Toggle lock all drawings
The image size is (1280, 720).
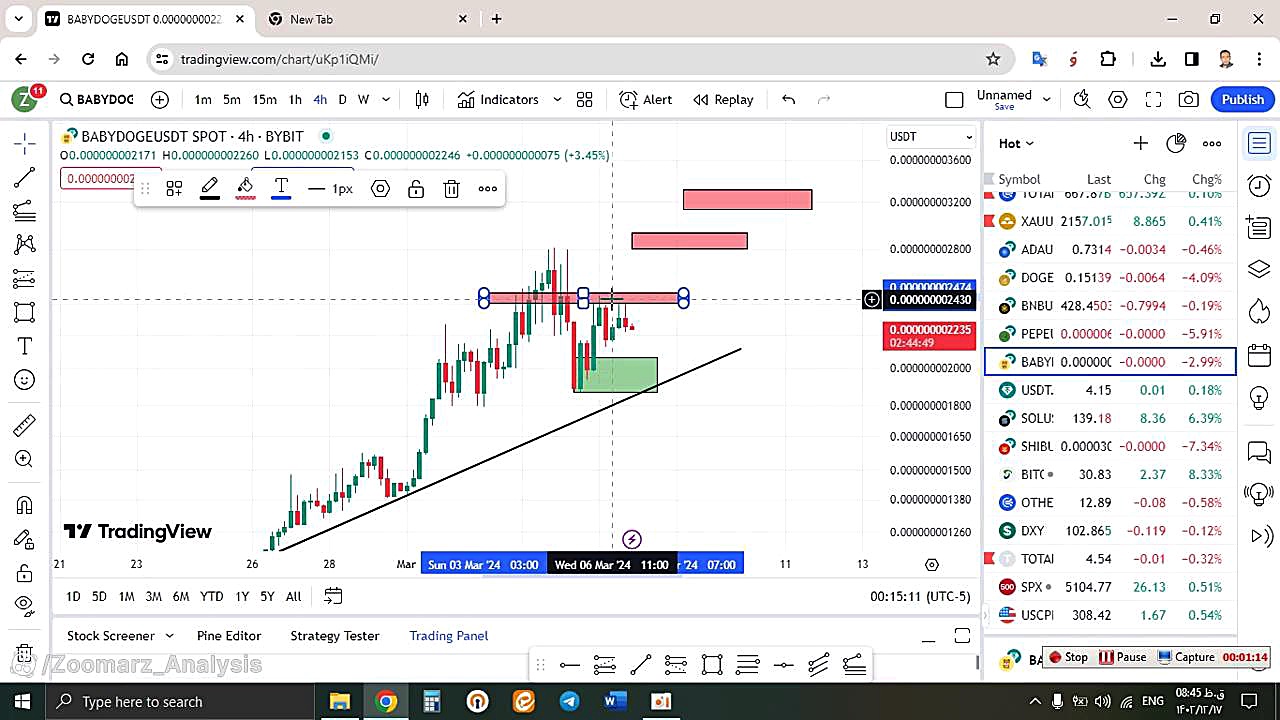point(25,573)
